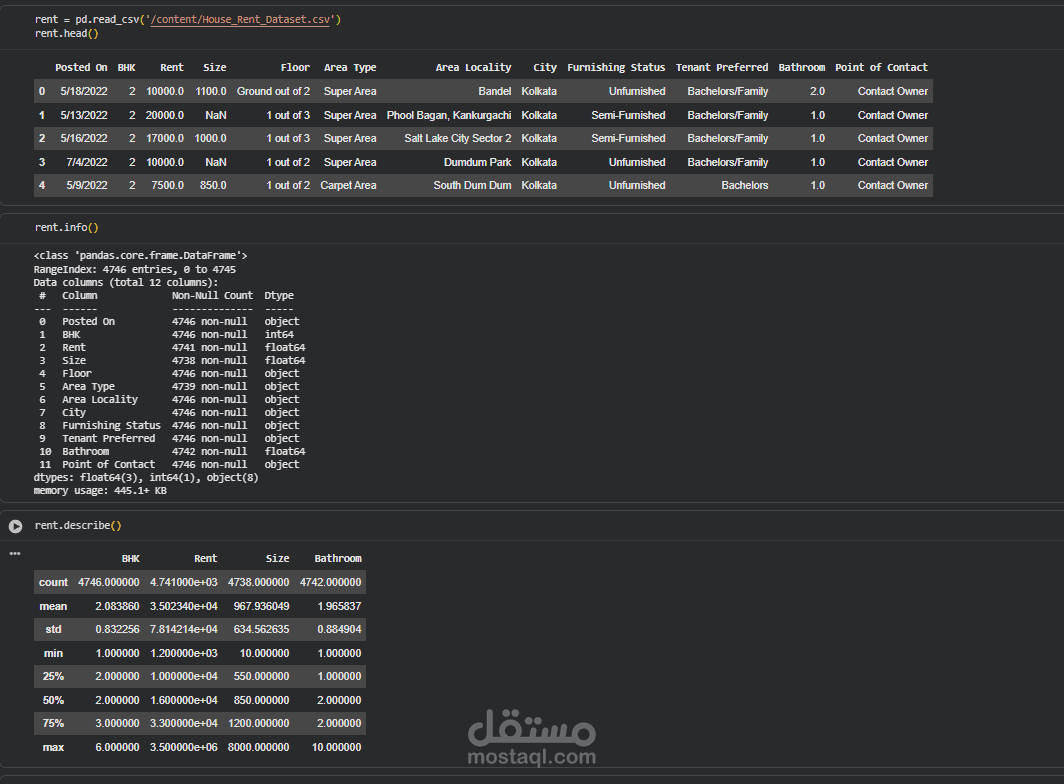This screenshot has height=784, width=1064.
Task: Select the 'Tenant Preferred' column header
Action: 722,67
